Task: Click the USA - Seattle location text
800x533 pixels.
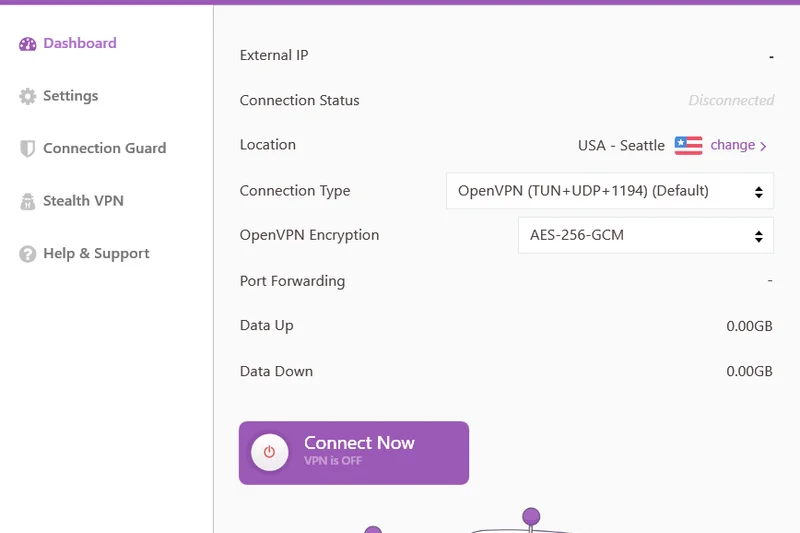Action: tap(621, 146)
